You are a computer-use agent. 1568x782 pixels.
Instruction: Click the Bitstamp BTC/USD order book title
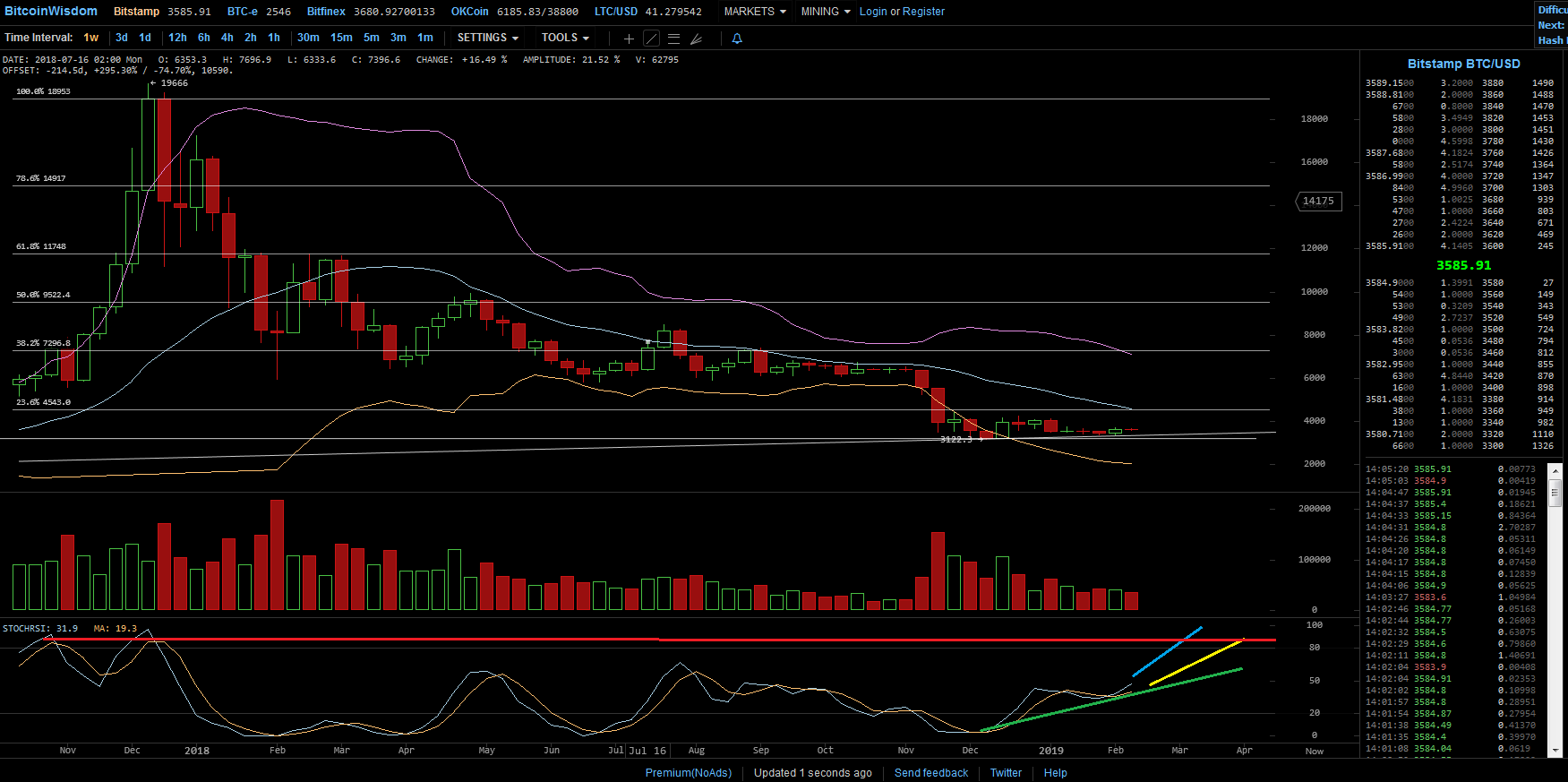point(1463,64)
